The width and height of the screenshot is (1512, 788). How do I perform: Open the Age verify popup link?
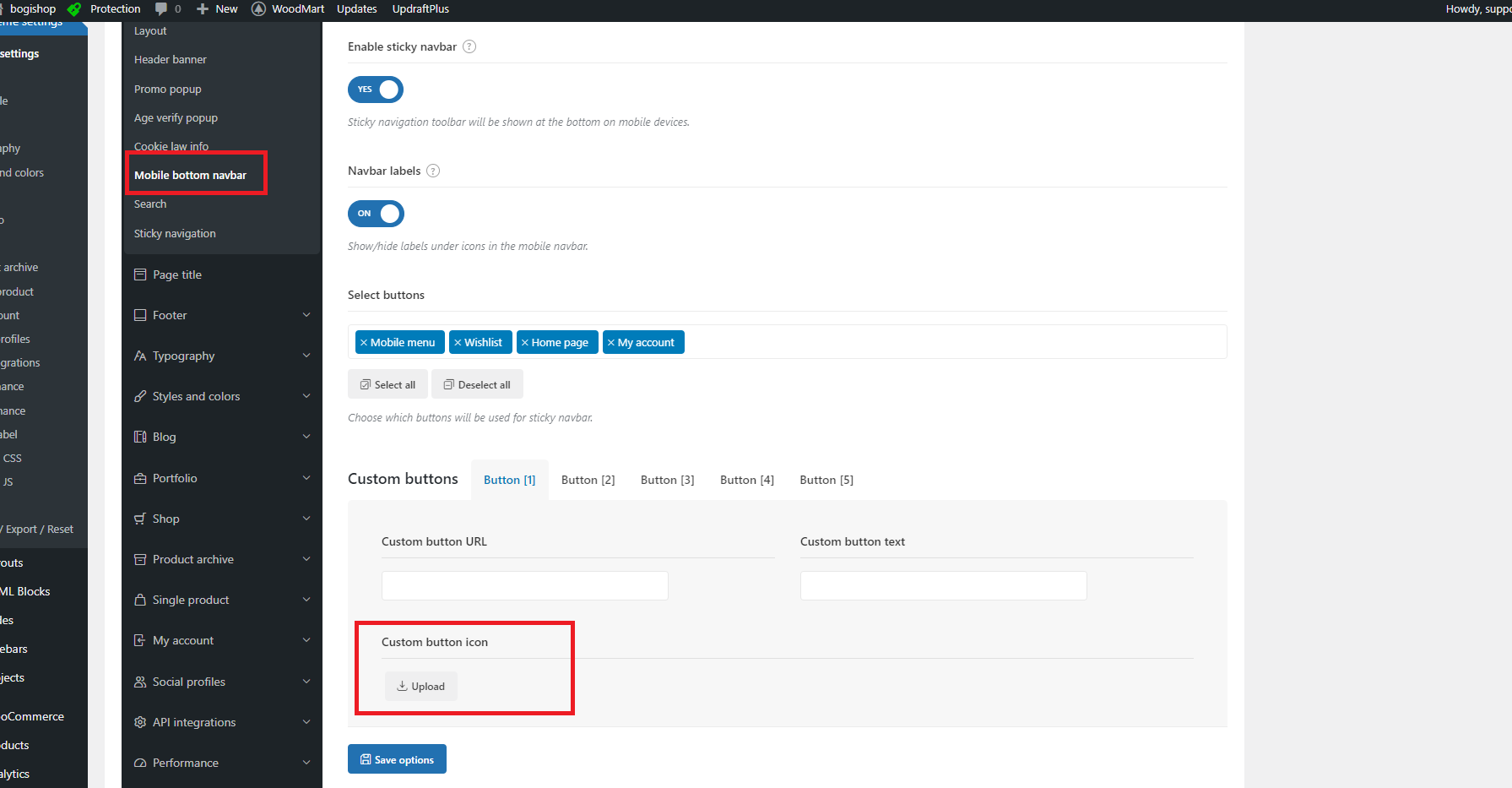[x=176, y=118]
